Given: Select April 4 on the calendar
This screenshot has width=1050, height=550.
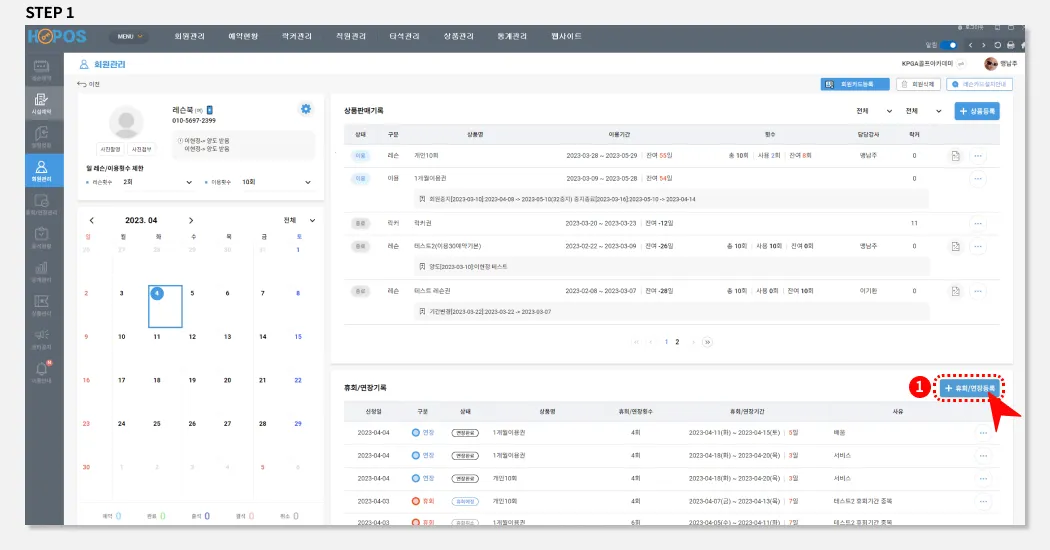Looking at the screenshot, I should click(157, 294).
